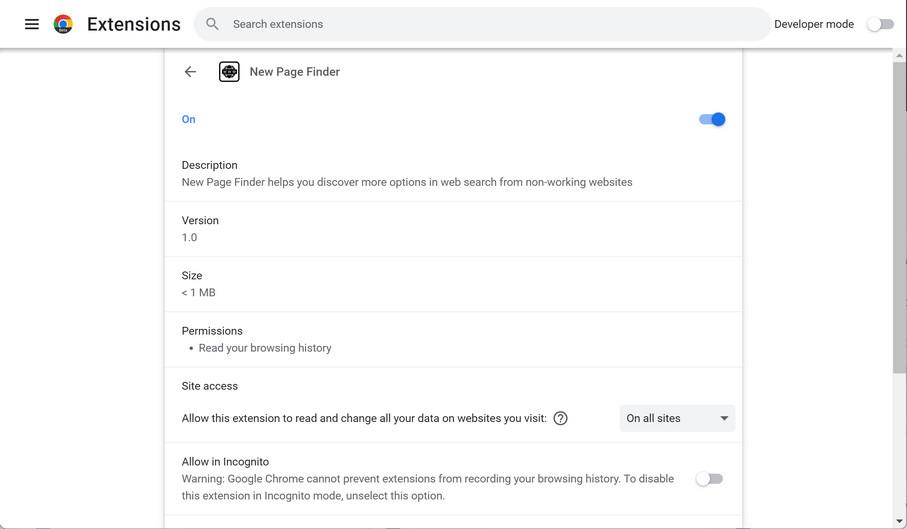Click the scrollbar down arrow

click(899, 521)
